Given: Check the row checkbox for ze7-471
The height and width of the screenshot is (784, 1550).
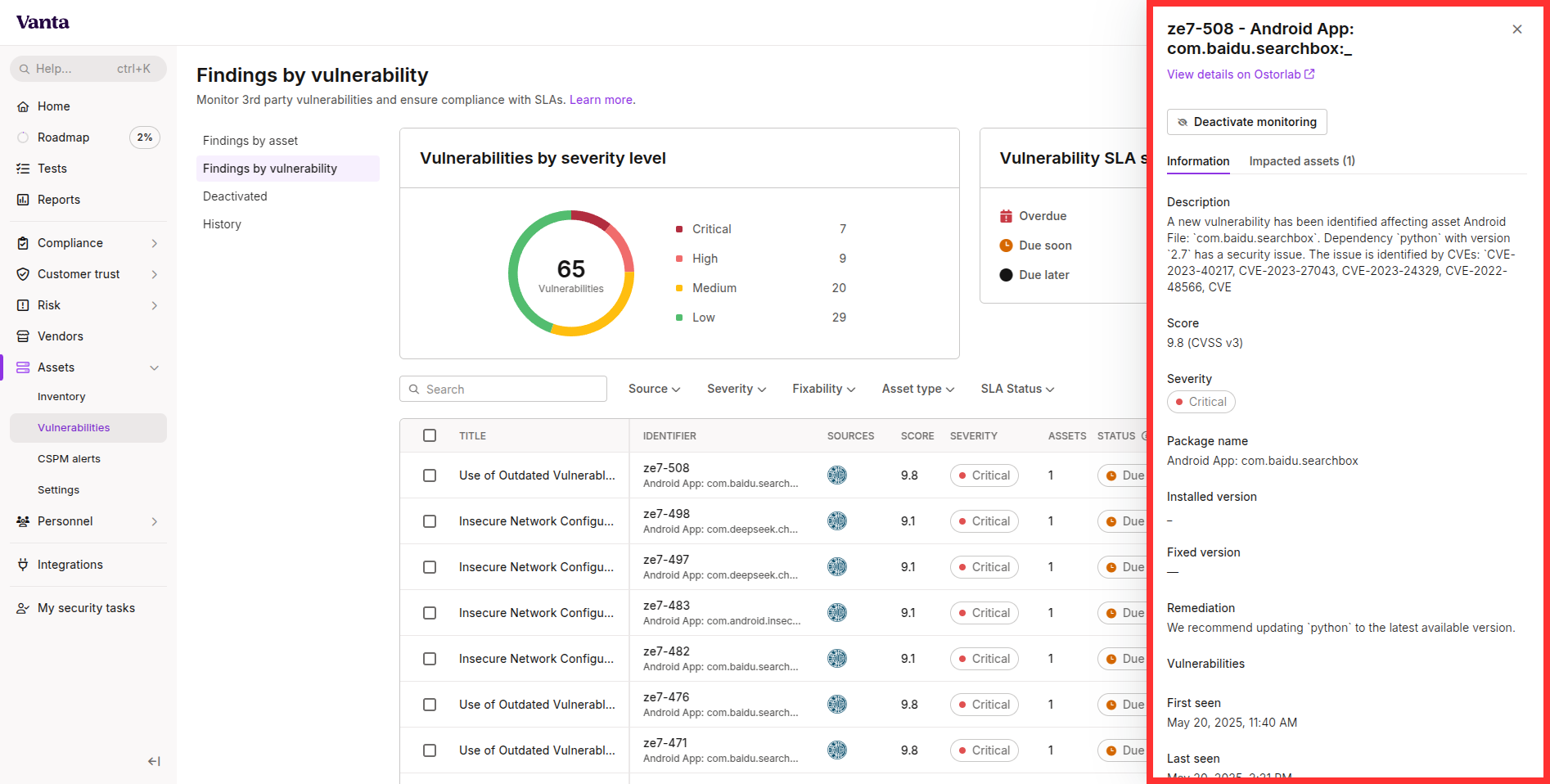Looking at the screenshot, I should tap(430, 750).
